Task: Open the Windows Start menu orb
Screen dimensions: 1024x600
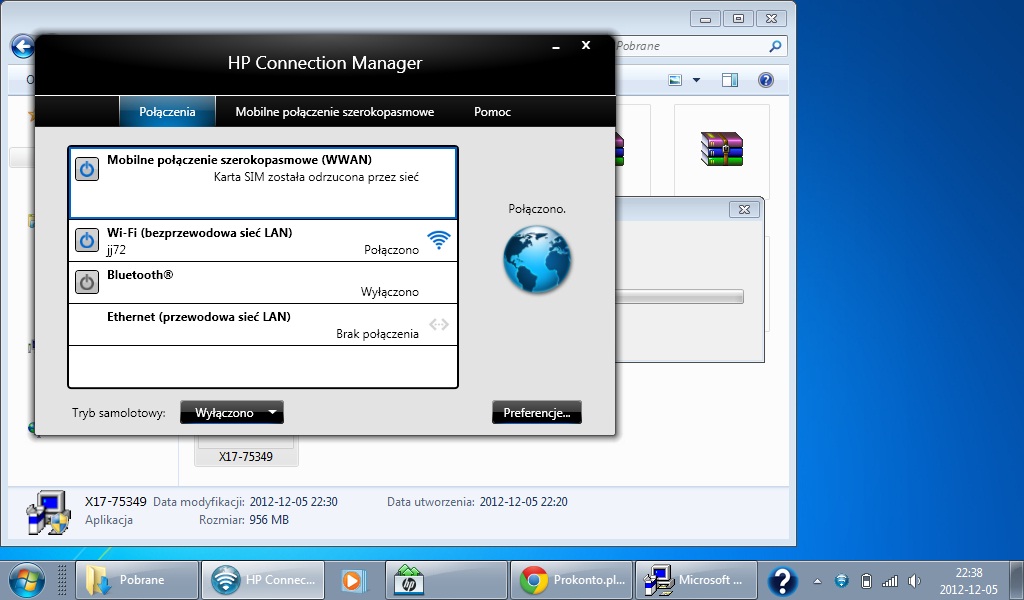Action: coord(25,579)
